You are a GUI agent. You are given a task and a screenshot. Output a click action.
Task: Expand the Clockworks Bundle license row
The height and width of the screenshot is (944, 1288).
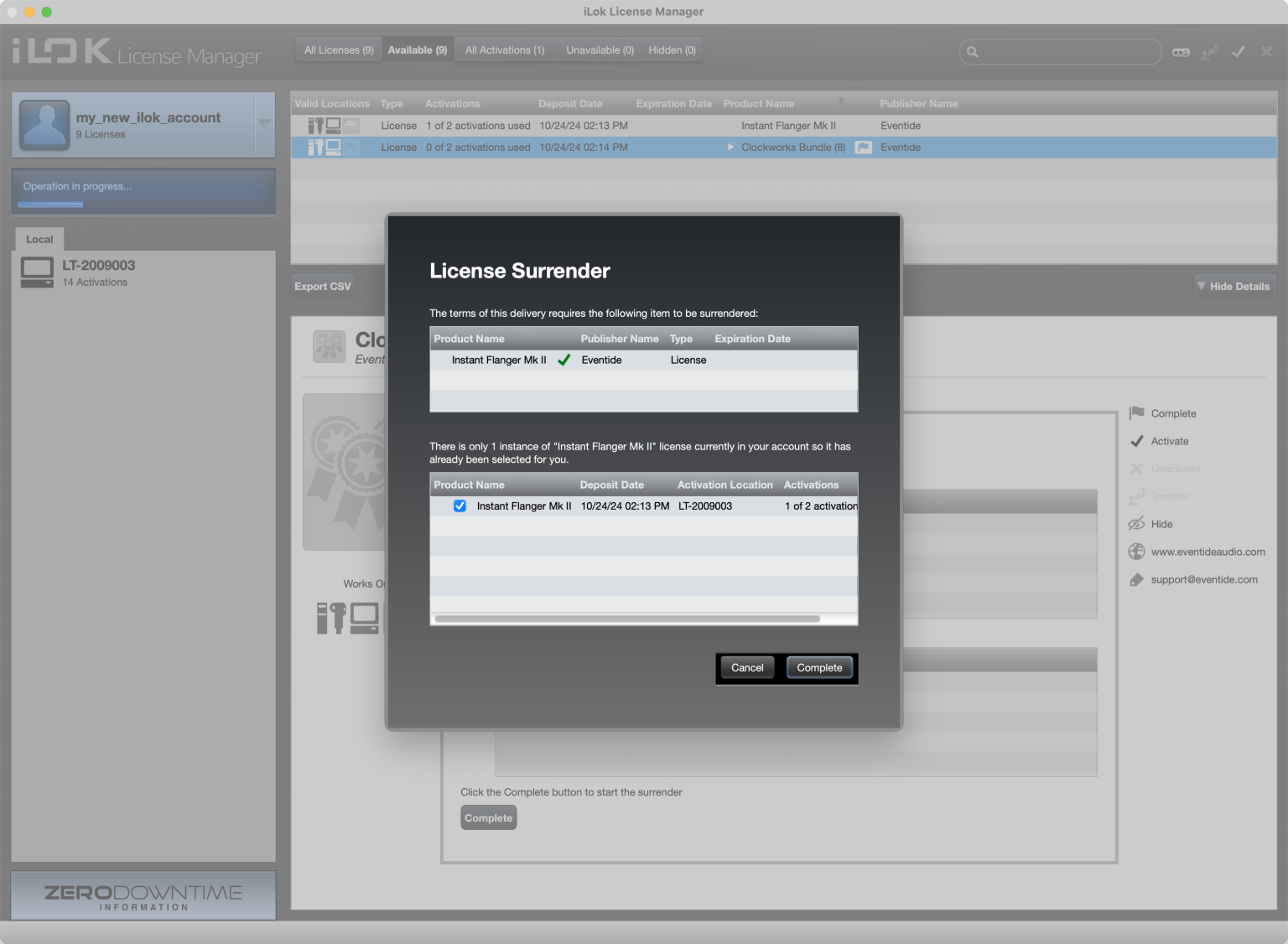coord(730,147)
